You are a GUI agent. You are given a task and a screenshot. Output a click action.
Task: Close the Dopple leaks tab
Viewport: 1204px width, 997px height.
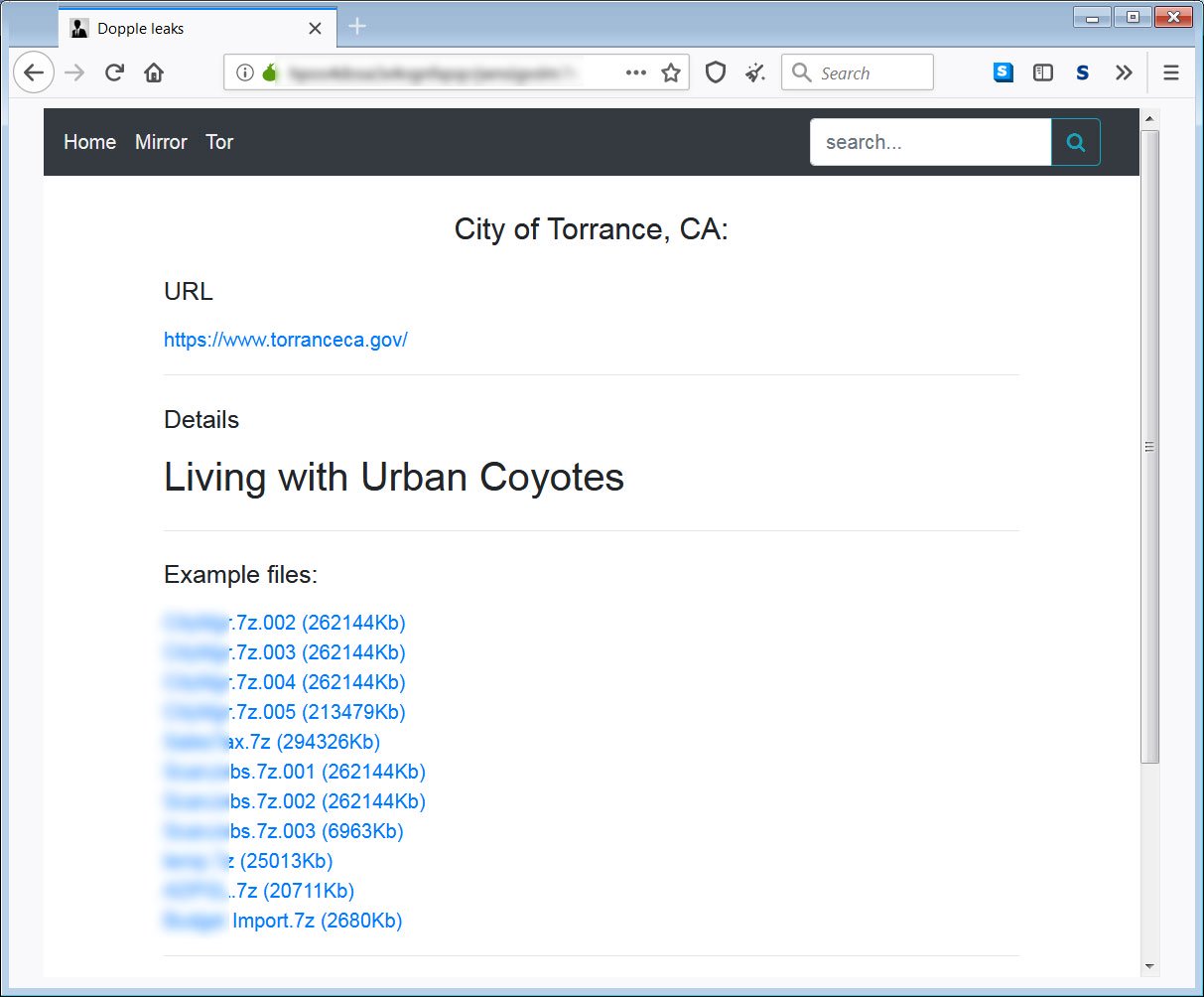point(315,29)
